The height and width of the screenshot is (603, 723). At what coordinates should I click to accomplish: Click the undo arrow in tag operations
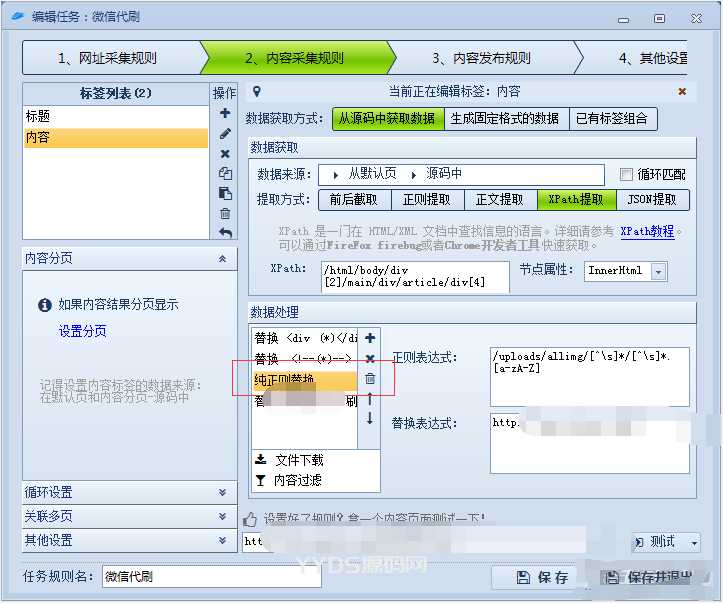[225, 232]
